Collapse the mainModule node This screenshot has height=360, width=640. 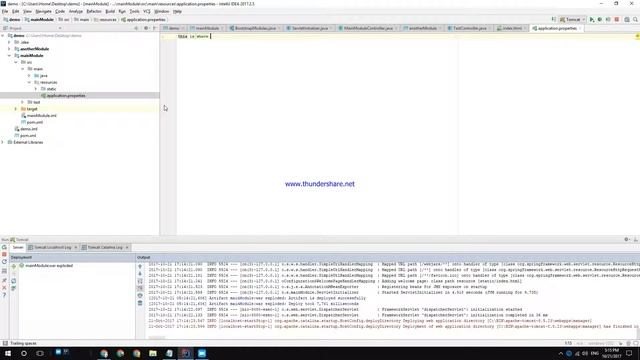pyautogui.click(x=10, y=56)
